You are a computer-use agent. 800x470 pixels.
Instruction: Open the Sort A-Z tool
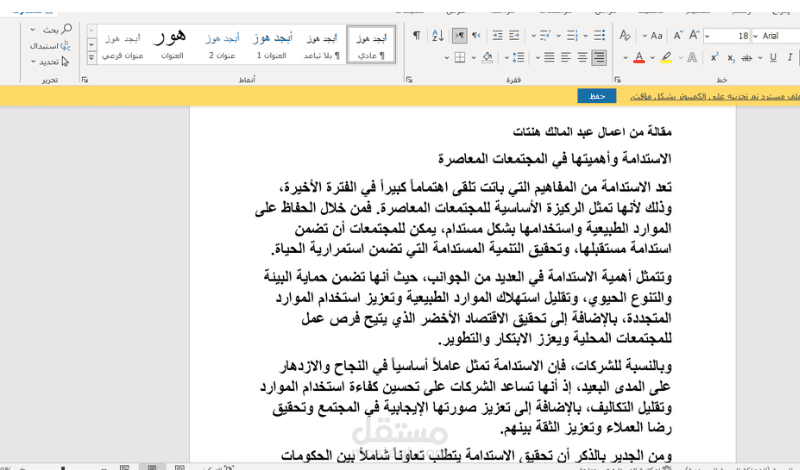click(x=438, y=35)
